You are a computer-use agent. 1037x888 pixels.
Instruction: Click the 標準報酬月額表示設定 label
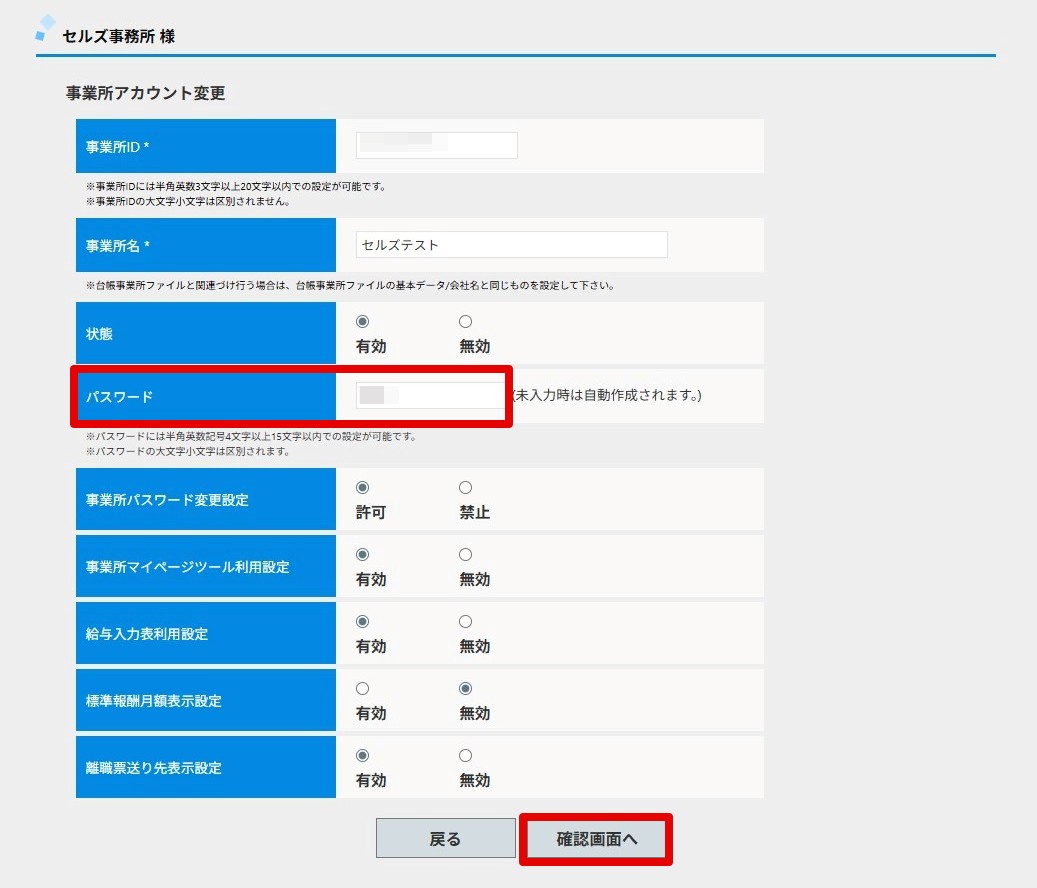[x=153, y=701]
